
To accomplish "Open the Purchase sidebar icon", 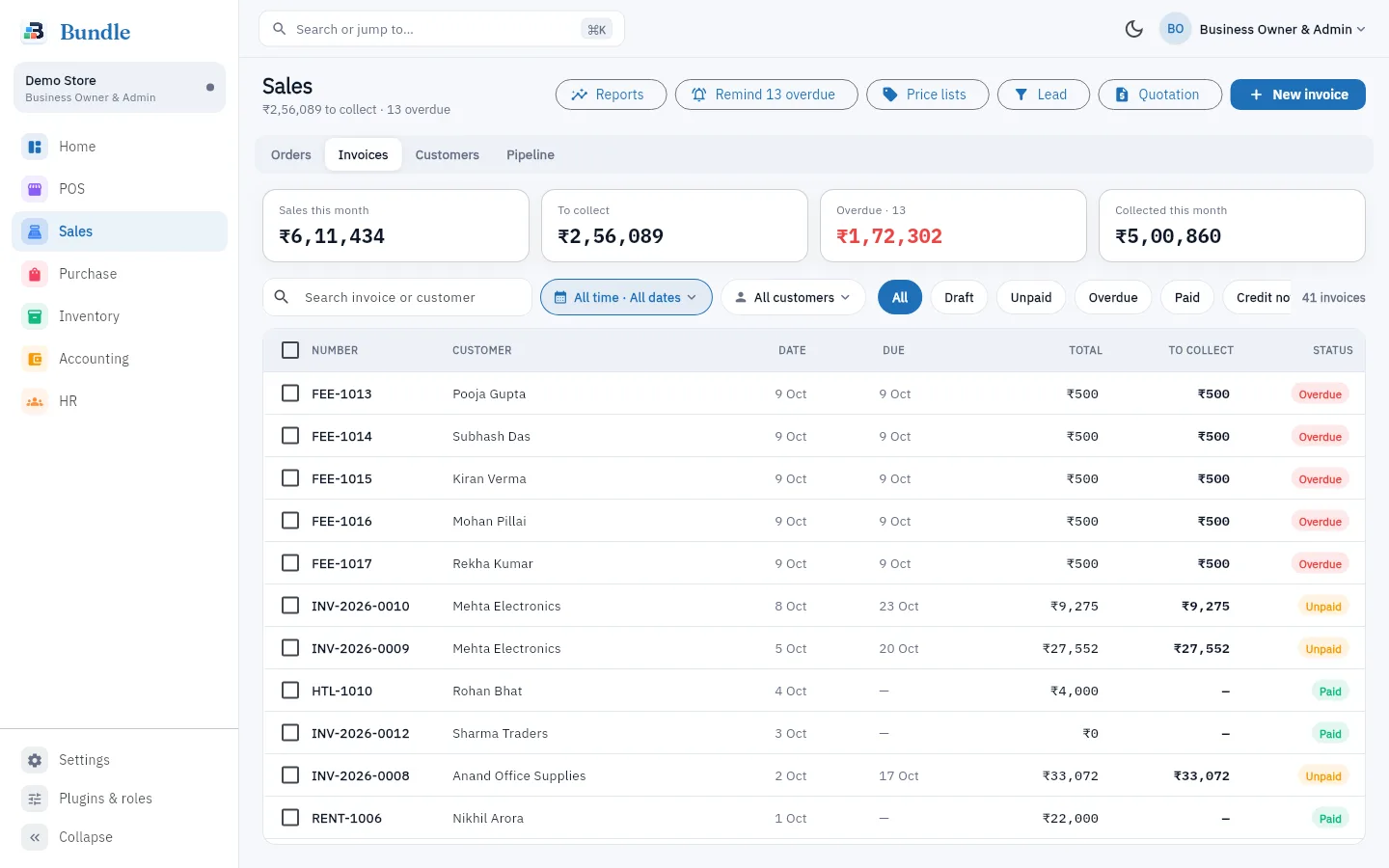I will tap(35, 274).
